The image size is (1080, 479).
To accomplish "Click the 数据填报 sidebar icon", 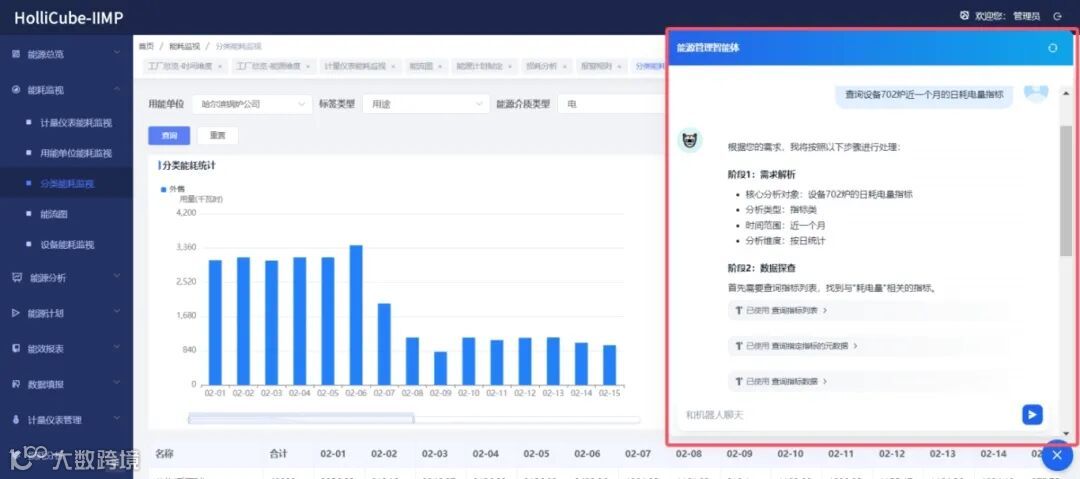I will 16,384.
